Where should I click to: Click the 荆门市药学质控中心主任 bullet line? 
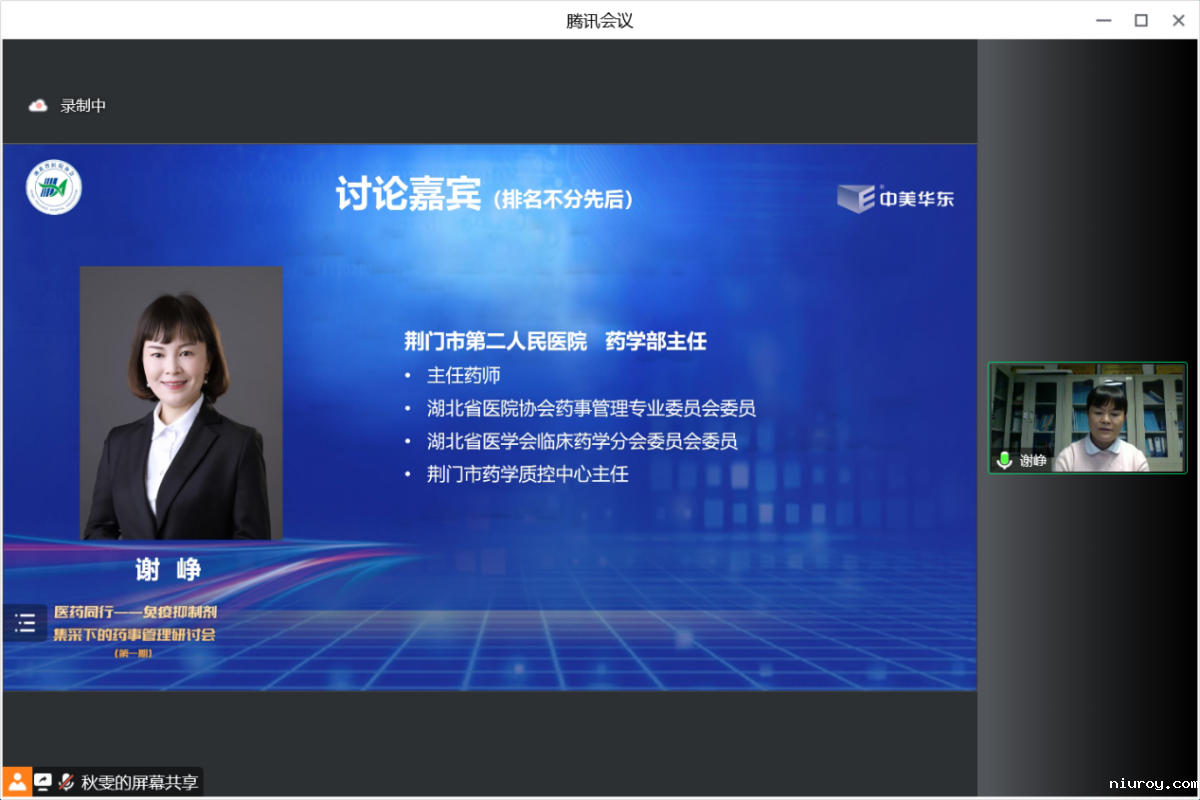point(527,474)
